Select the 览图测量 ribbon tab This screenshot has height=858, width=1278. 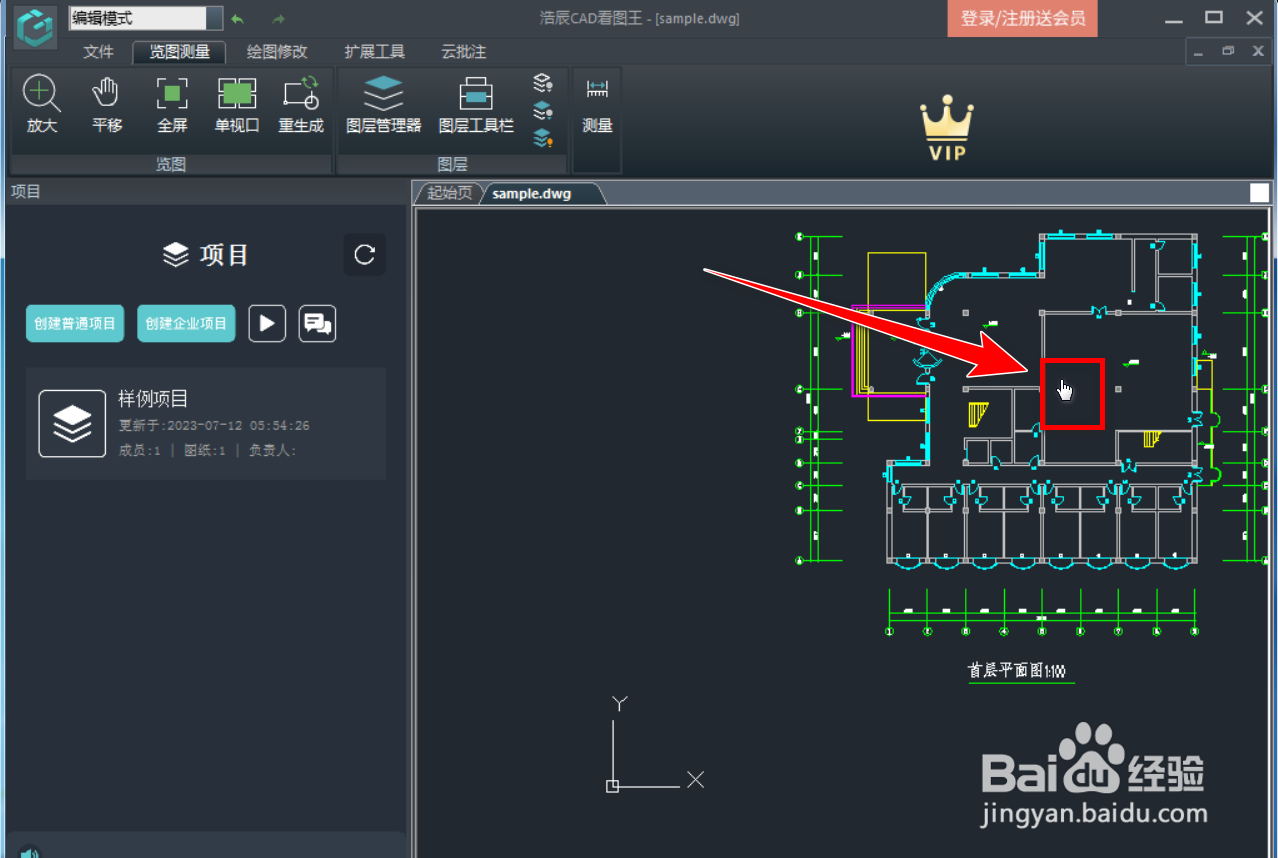pos(180,52)
